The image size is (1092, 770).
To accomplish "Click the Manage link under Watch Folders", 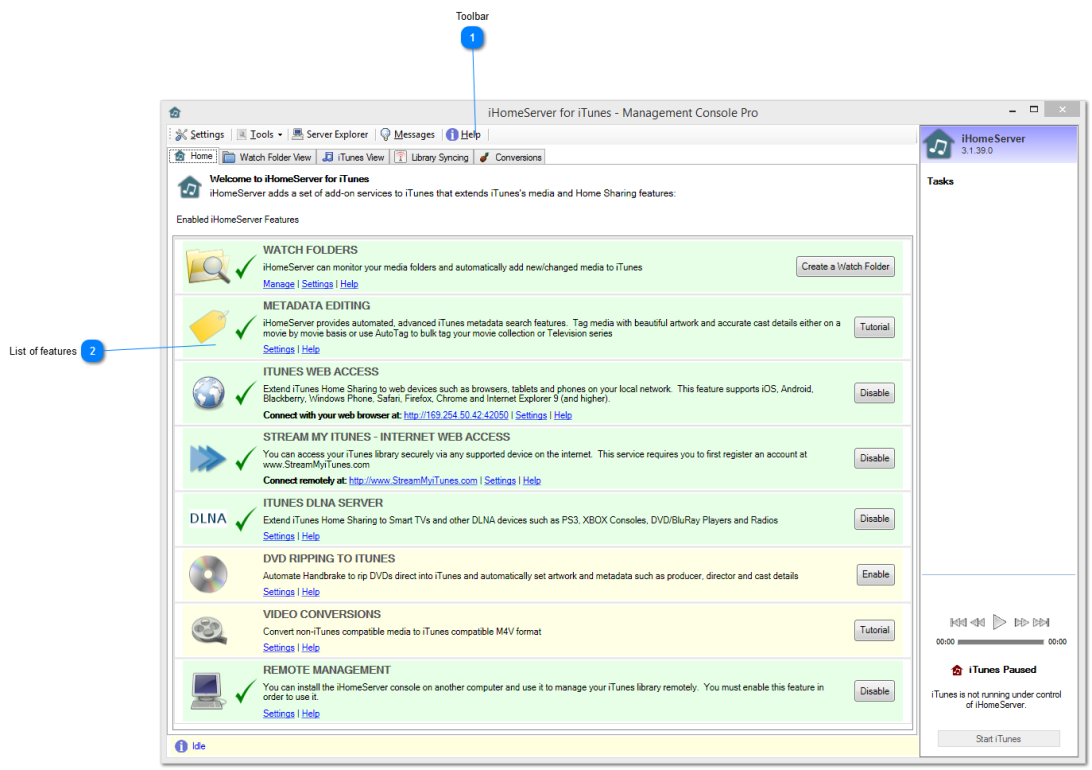I will click(279, 284).
